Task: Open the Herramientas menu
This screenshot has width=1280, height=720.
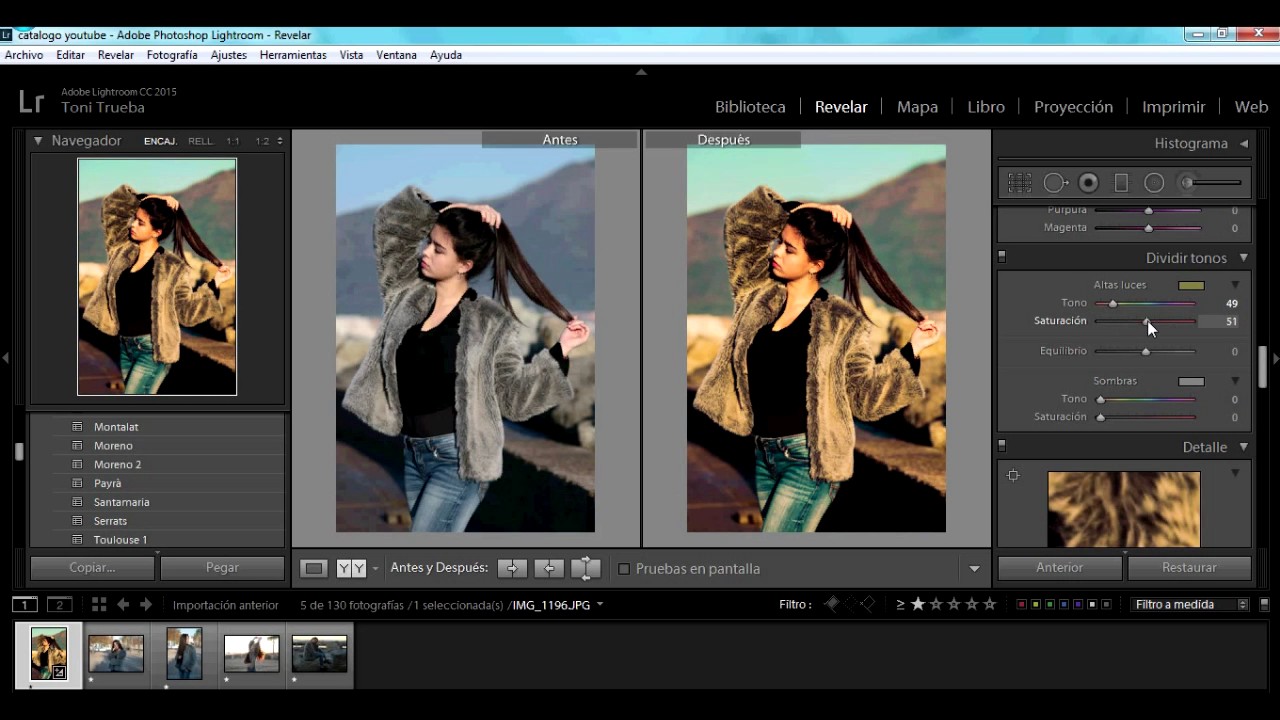Action: tap(293, 55)
